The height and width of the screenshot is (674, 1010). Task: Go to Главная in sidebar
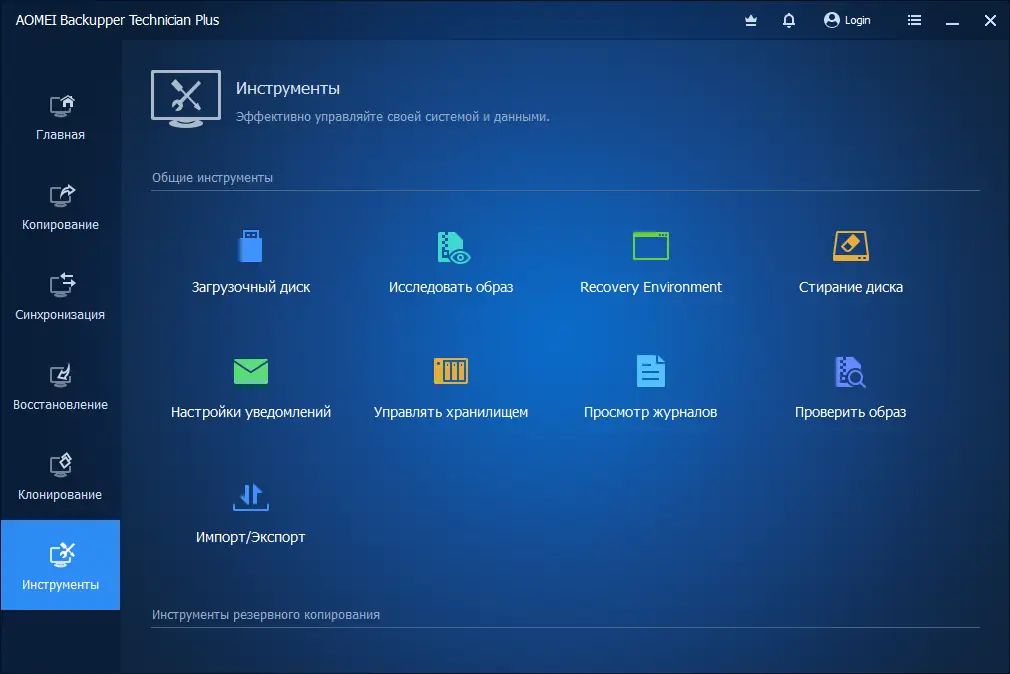point(61,118)
